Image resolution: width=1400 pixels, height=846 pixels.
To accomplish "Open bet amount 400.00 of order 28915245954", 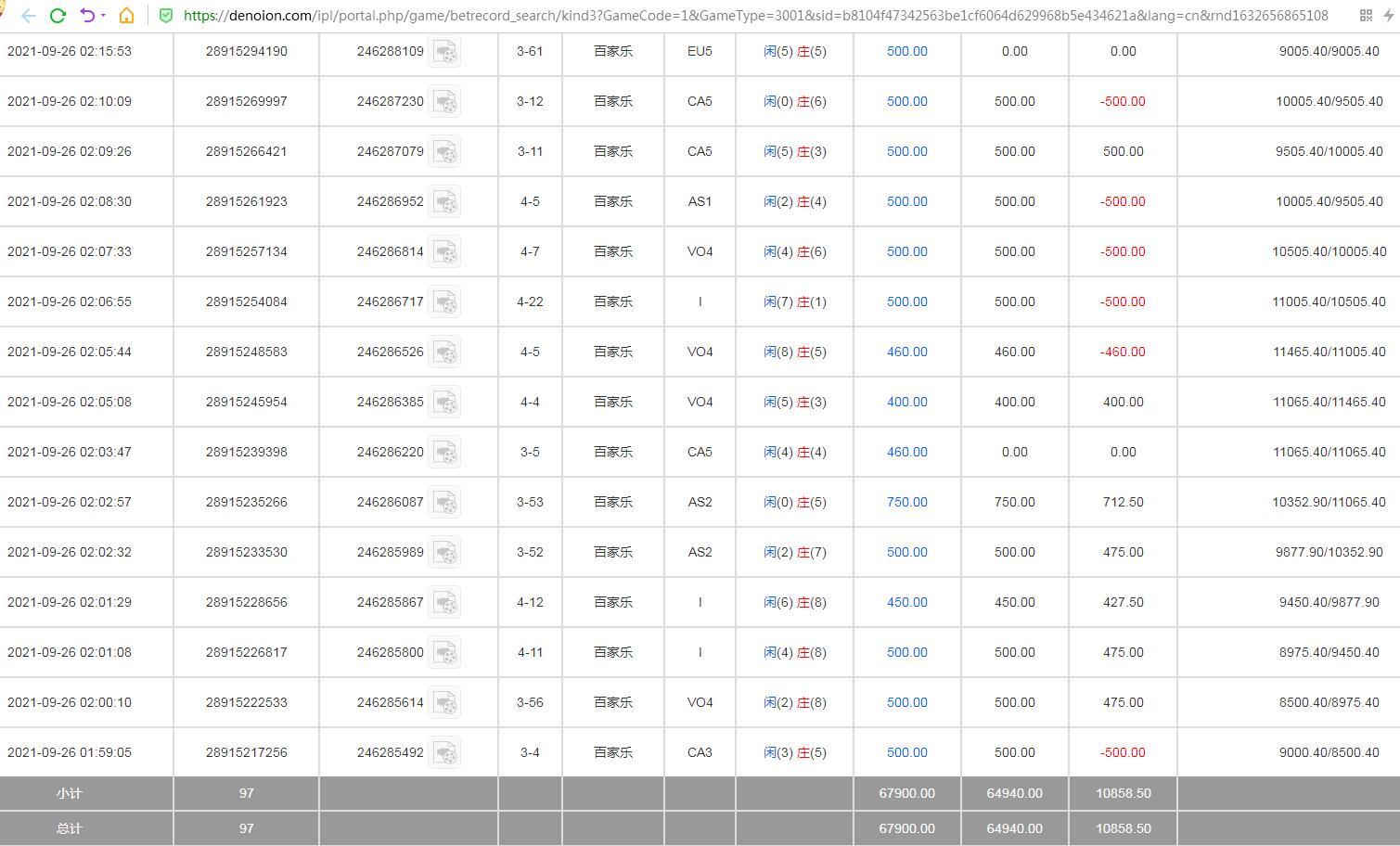I will (907, 403).
